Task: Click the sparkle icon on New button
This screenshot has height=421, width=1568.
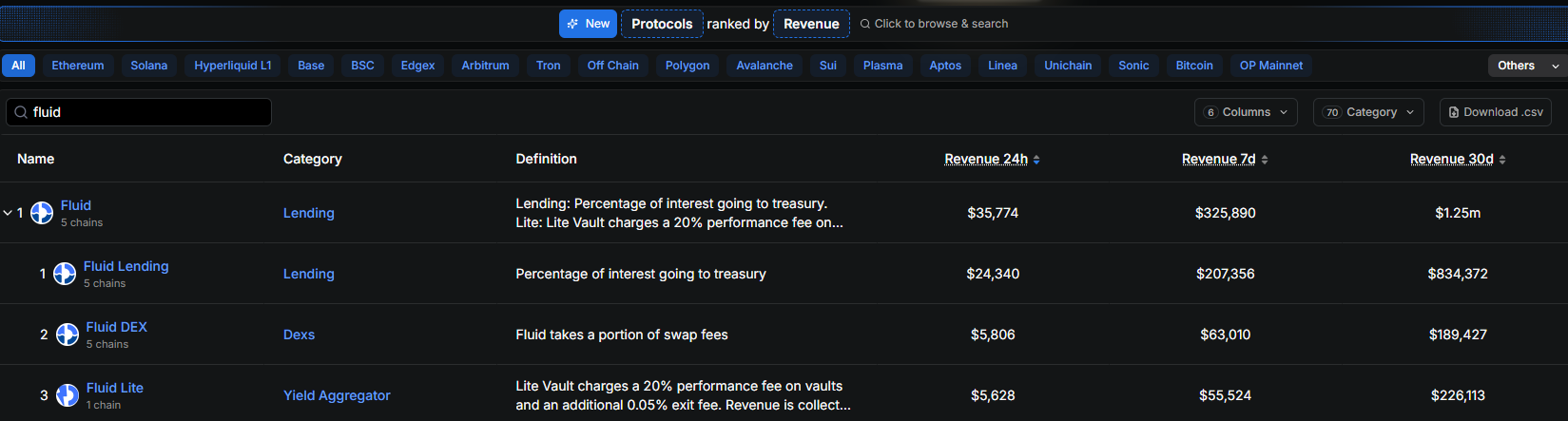Action: 572,24
